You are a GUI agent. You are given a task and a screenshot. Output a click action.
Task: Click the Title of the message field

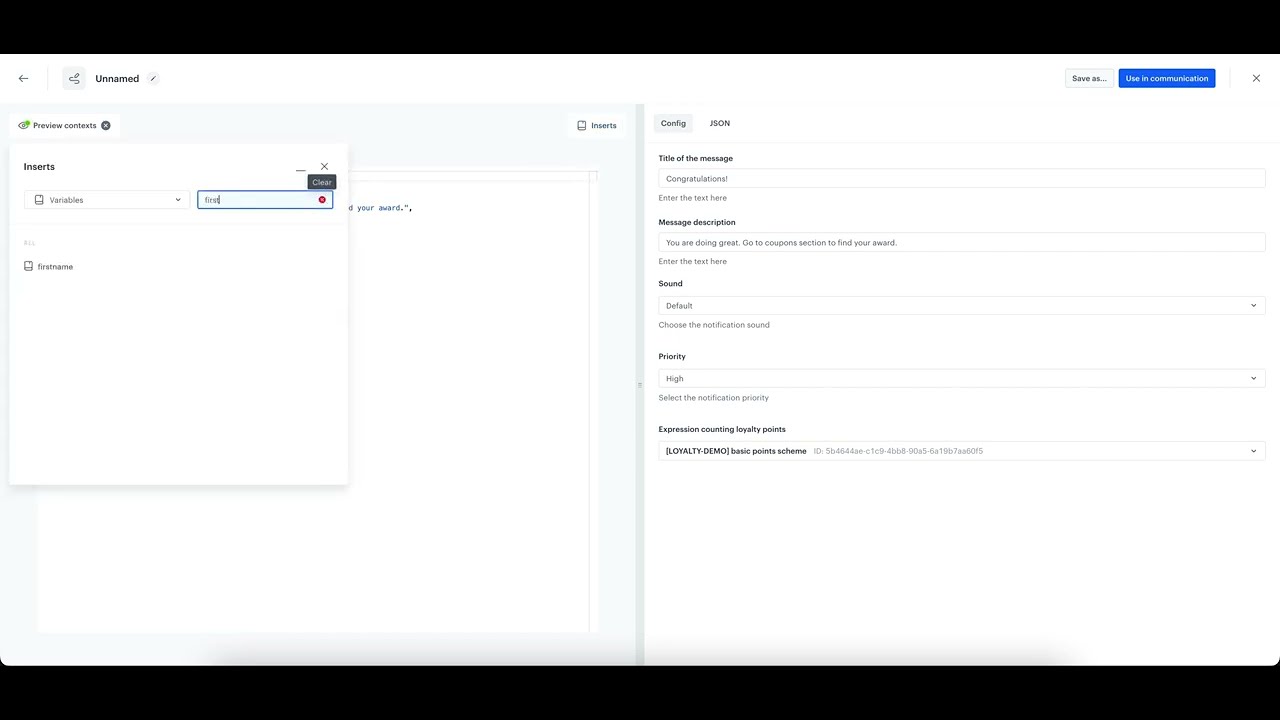click(x=961, y=178)
